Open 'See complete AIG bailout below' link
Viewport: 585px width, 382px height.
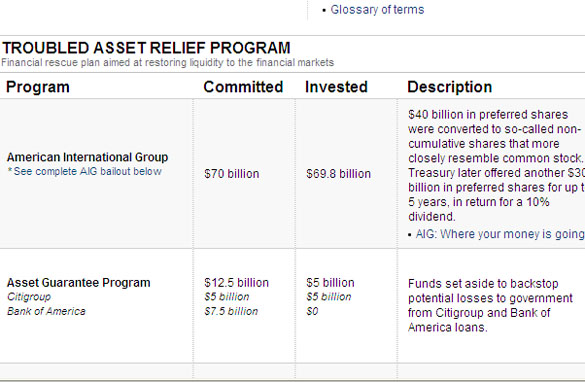coord(87,172)
